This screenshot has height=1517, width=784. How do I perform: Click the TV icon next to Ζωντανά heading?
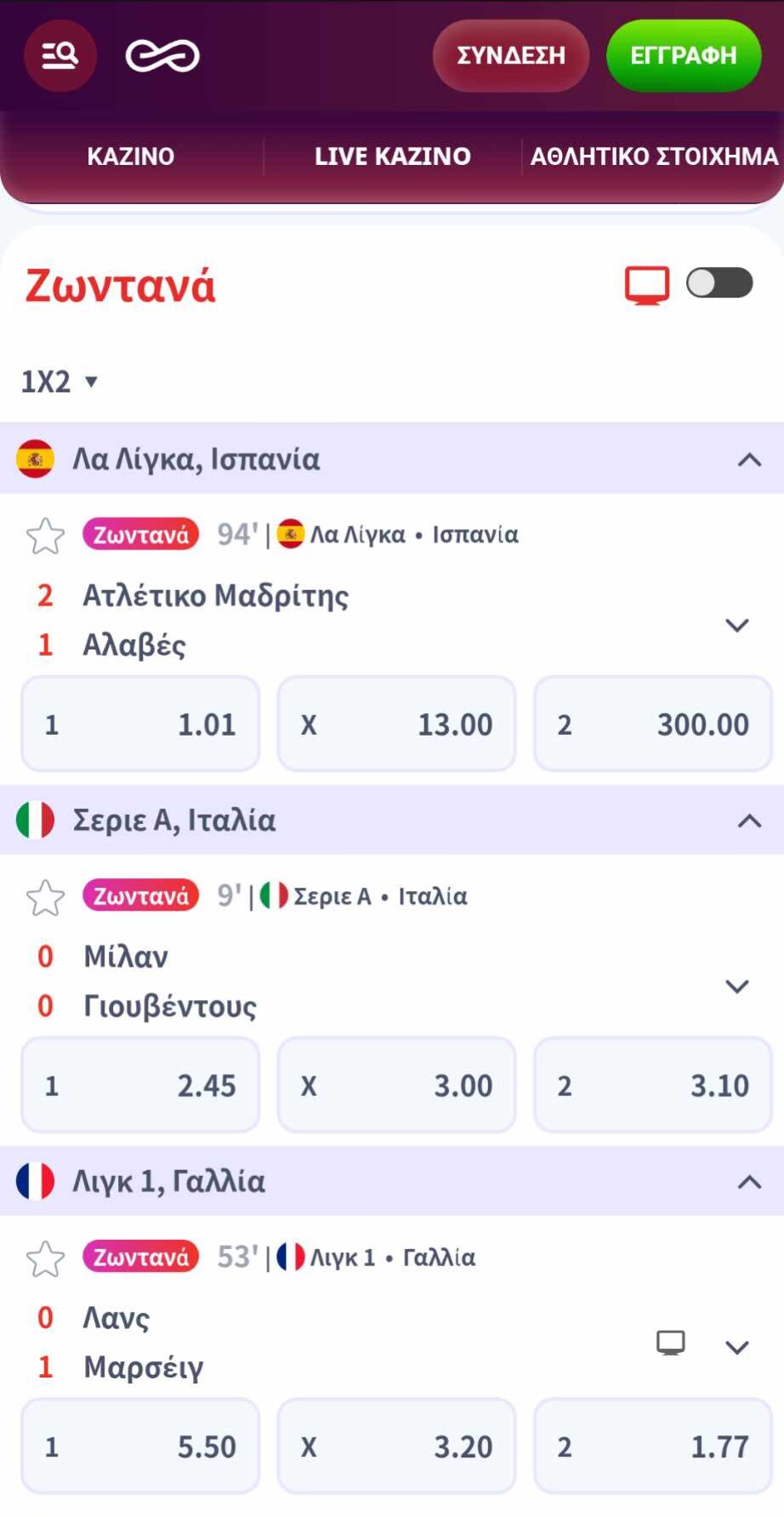647,284
